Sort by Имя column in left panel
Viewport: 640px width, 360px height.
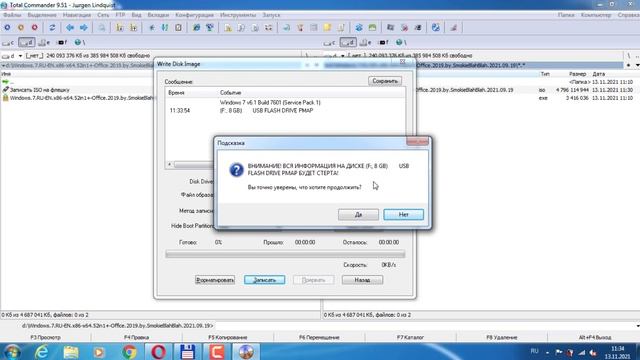6,74
